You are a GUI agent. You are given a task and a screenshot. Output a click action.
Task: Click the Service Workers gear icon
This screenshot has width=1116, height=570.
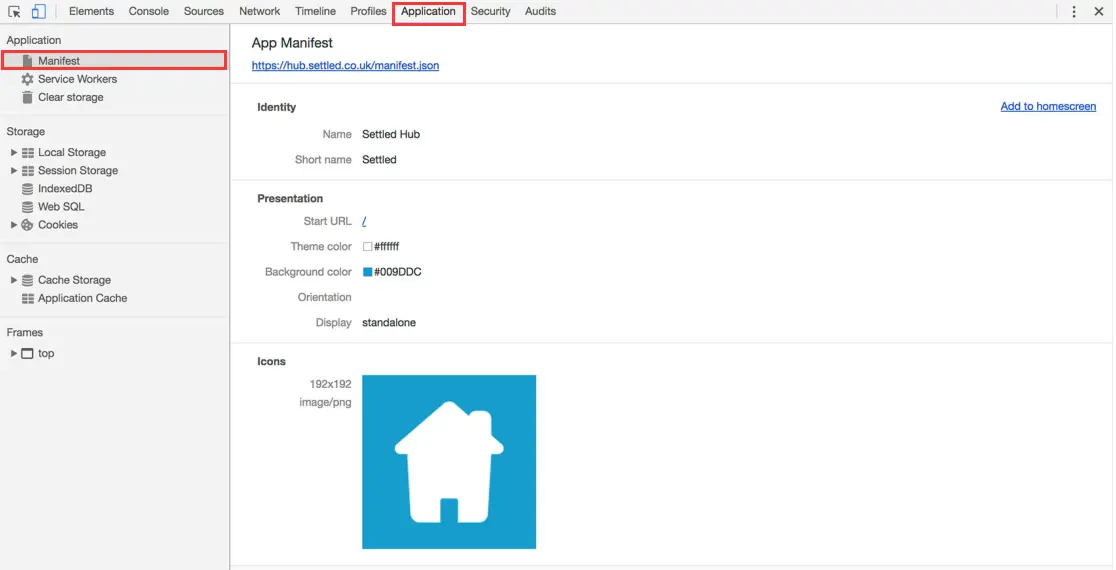(27, 79)
